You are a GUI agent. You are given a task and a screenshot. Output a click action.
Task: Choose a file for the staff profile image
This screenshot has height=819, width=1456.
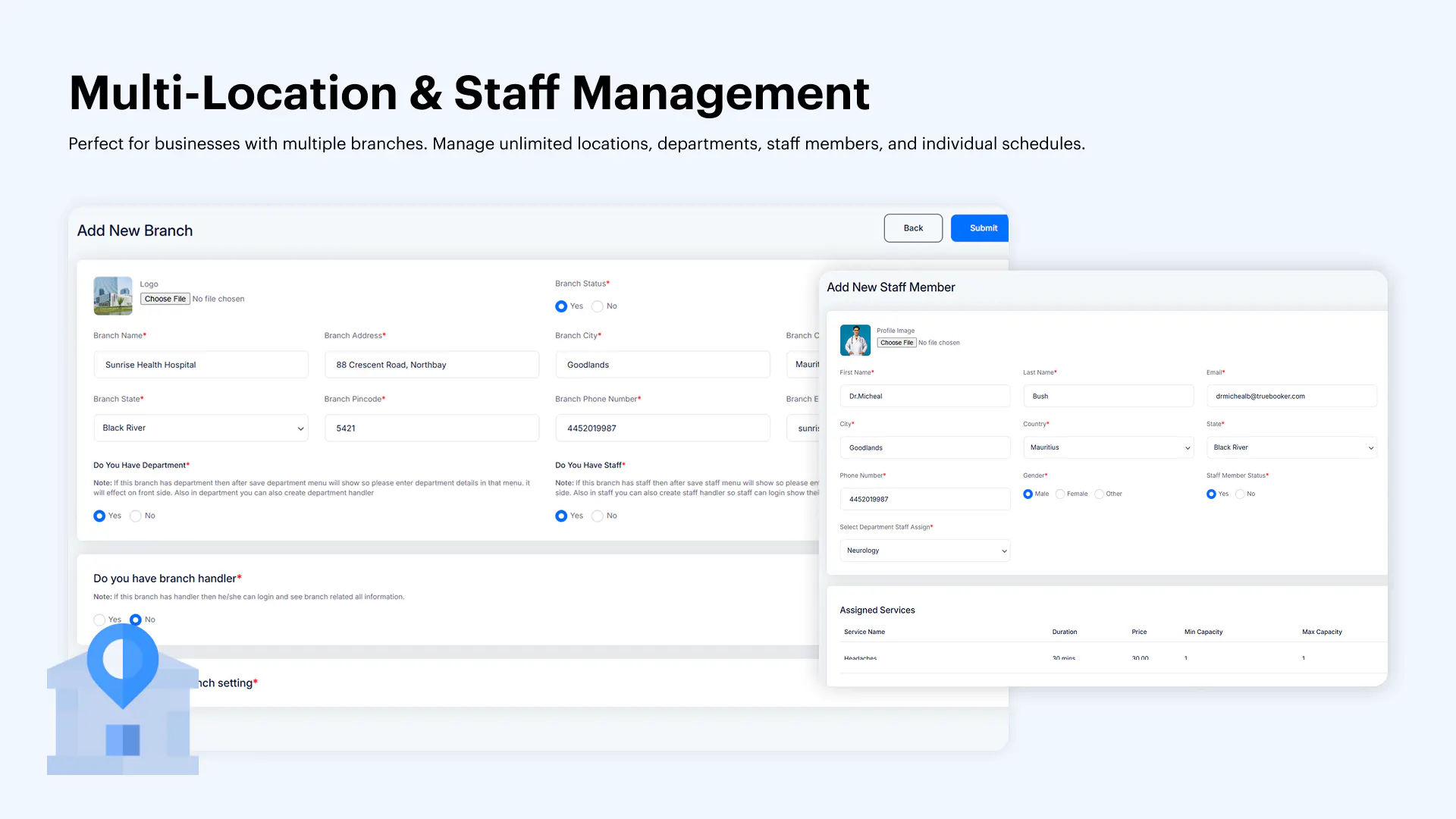coord(896,343)
